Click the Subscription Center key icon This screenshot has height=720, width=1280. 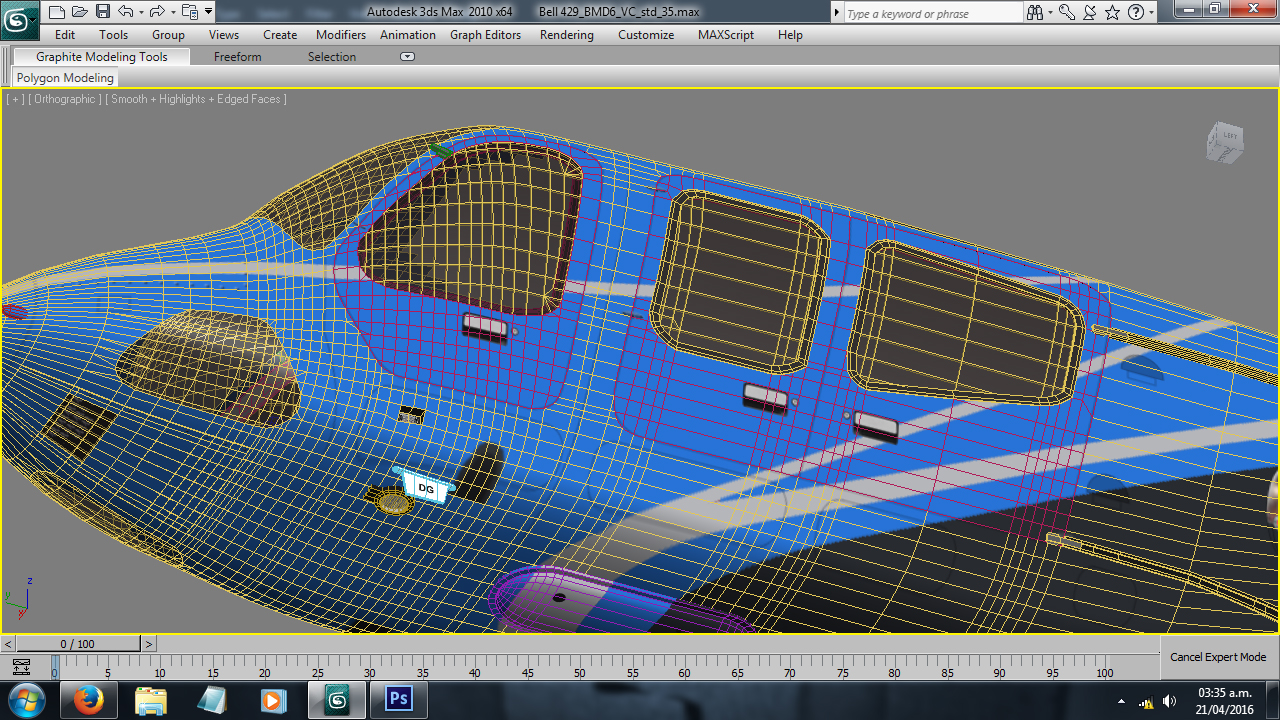pyautogui.click(x=1067, y=13)
